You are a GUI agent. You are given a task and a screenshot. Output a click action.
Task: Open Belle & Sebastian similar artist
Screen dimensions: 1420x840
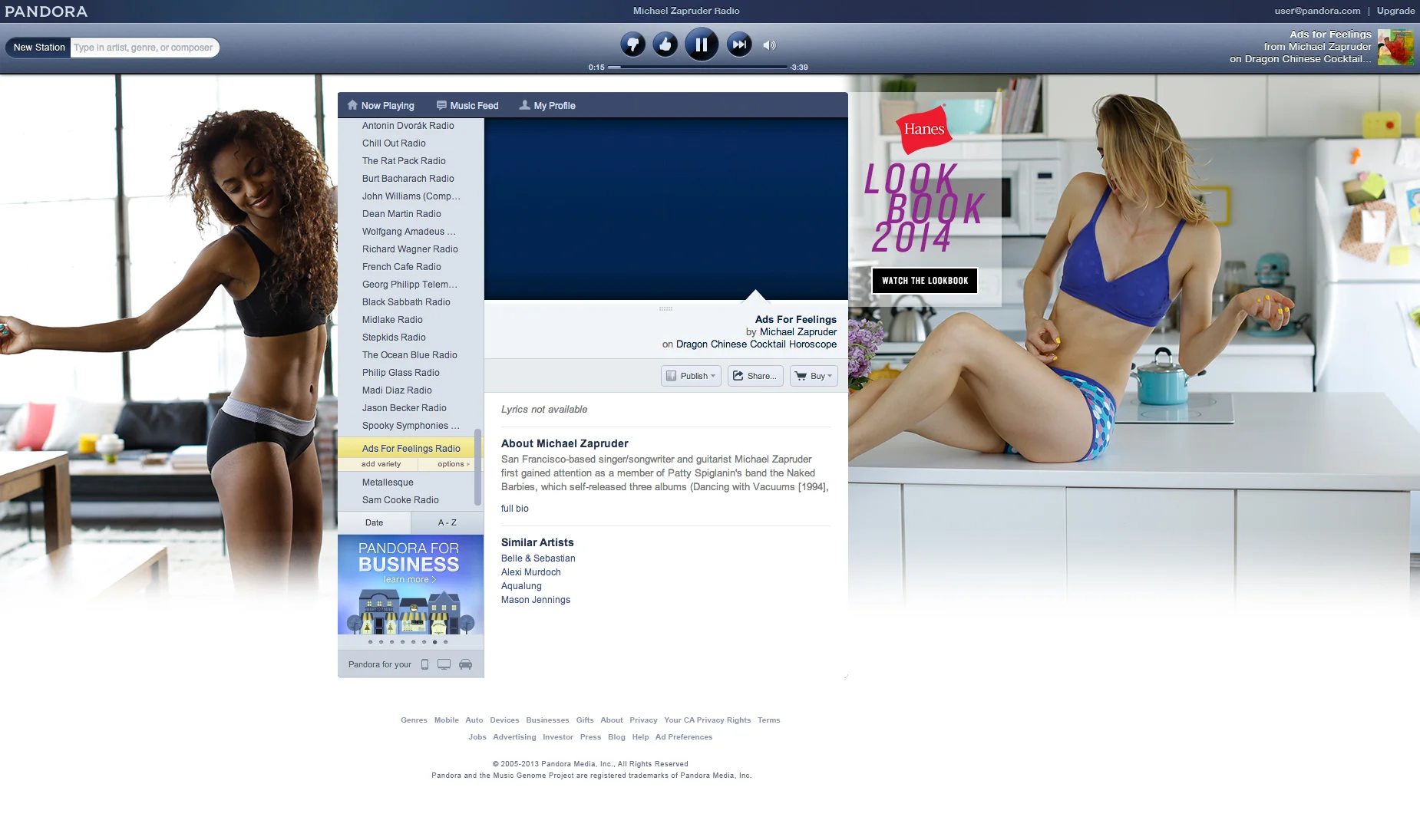[538, 558]
